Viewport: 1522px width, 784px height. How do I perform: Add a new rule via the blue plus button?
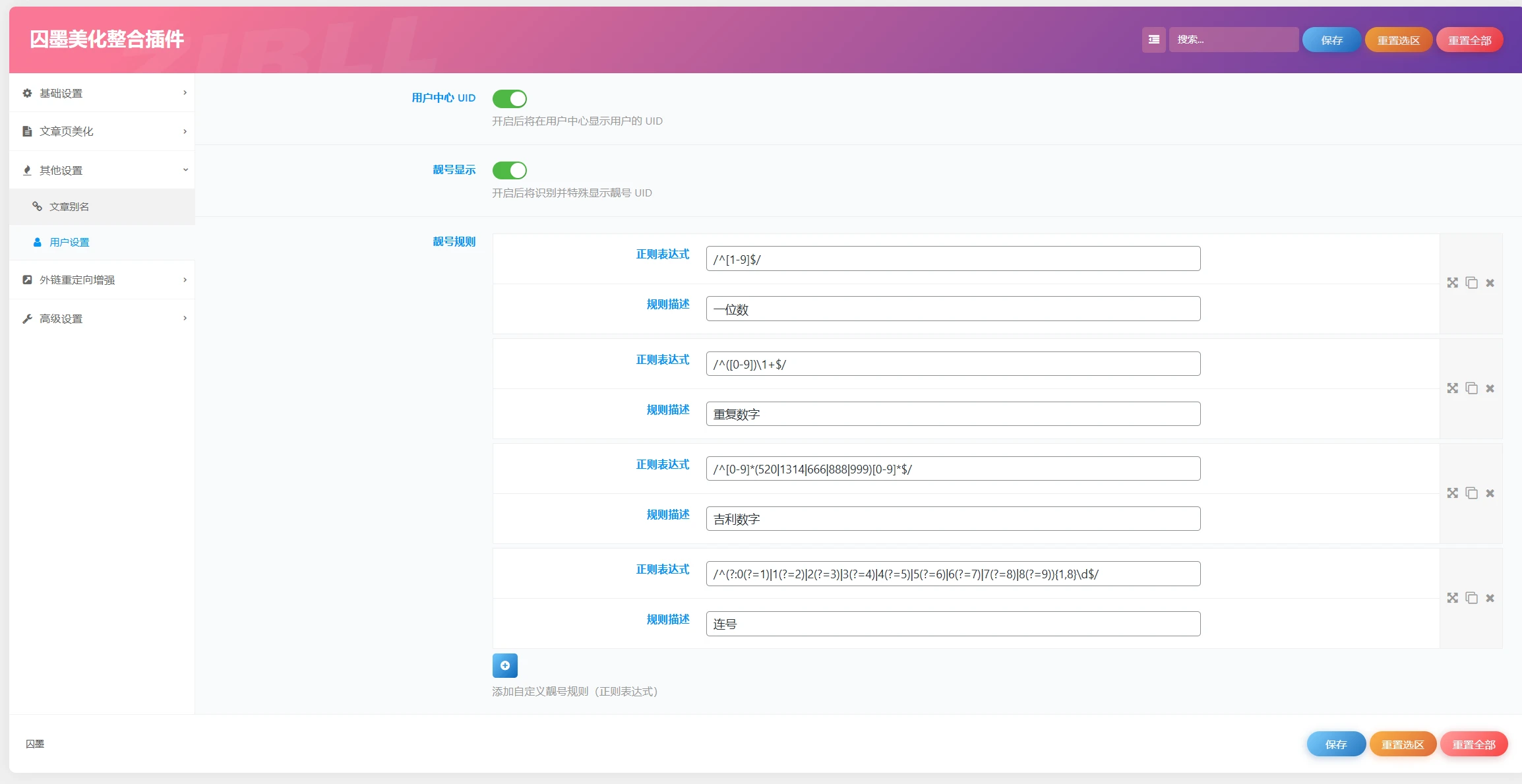point(504,665)
